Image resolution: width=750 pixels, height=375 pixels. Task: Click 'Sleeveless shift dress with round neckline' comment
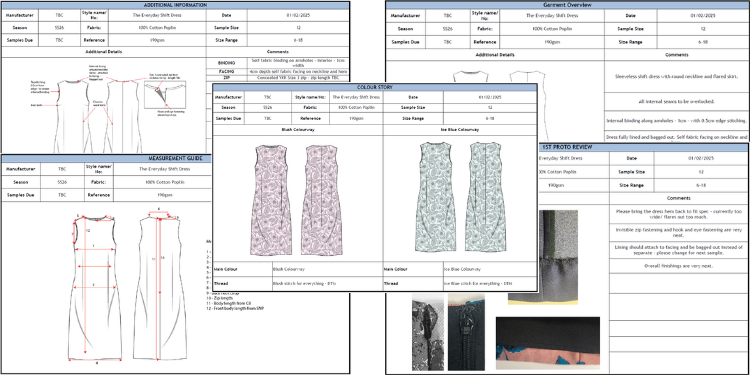(677, 77)
